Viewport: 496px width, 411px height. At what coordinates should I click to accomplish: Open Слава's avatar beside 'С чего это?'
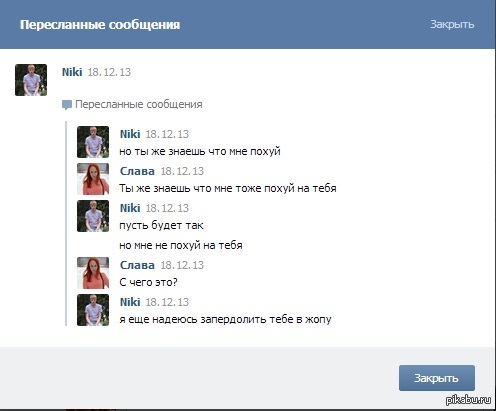(93, 273)
